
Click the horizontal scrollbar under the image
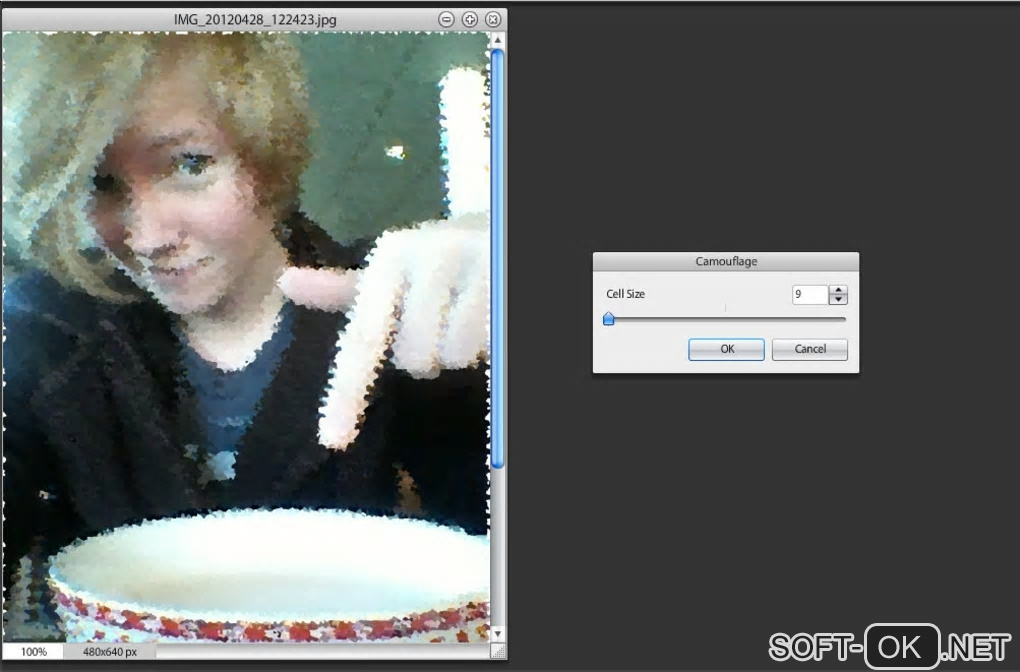(x=323, y=651)
